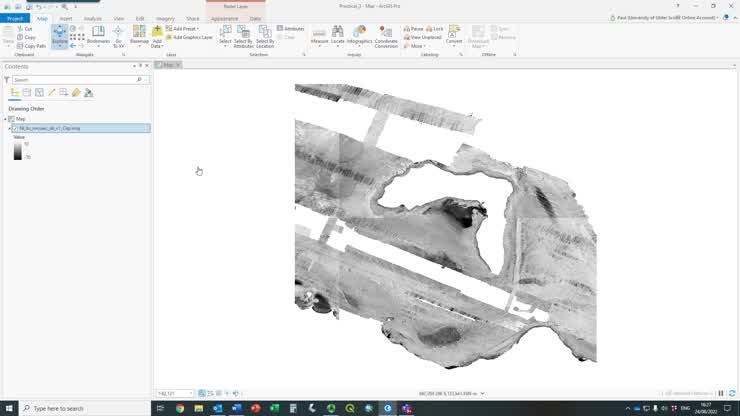Viewport: 740px width, 416px height.
Task: Toggle visibility checkbox of the raster layer
Action: 15,128
